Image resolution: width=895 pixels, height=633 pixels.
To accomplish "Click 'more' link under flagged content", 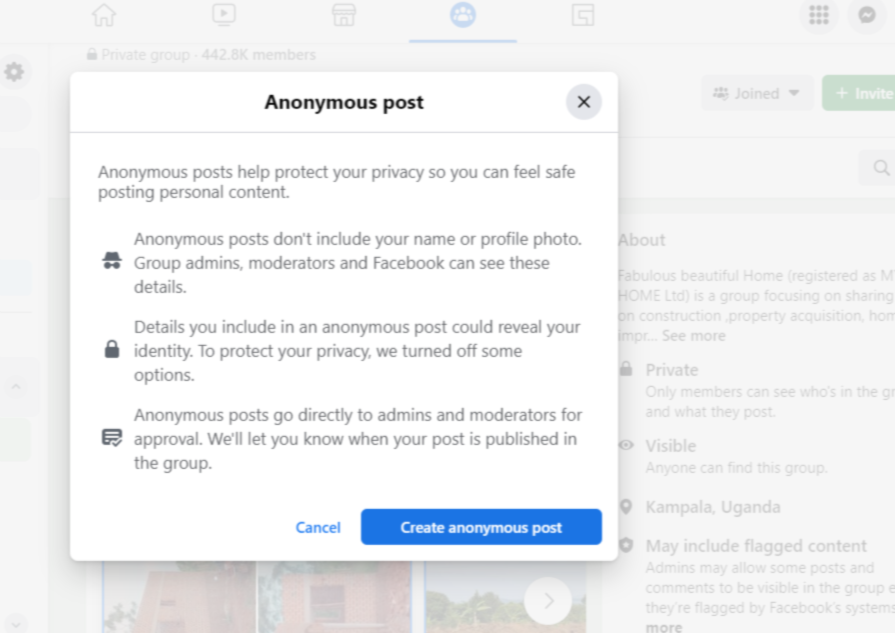I will pos(663,627).
